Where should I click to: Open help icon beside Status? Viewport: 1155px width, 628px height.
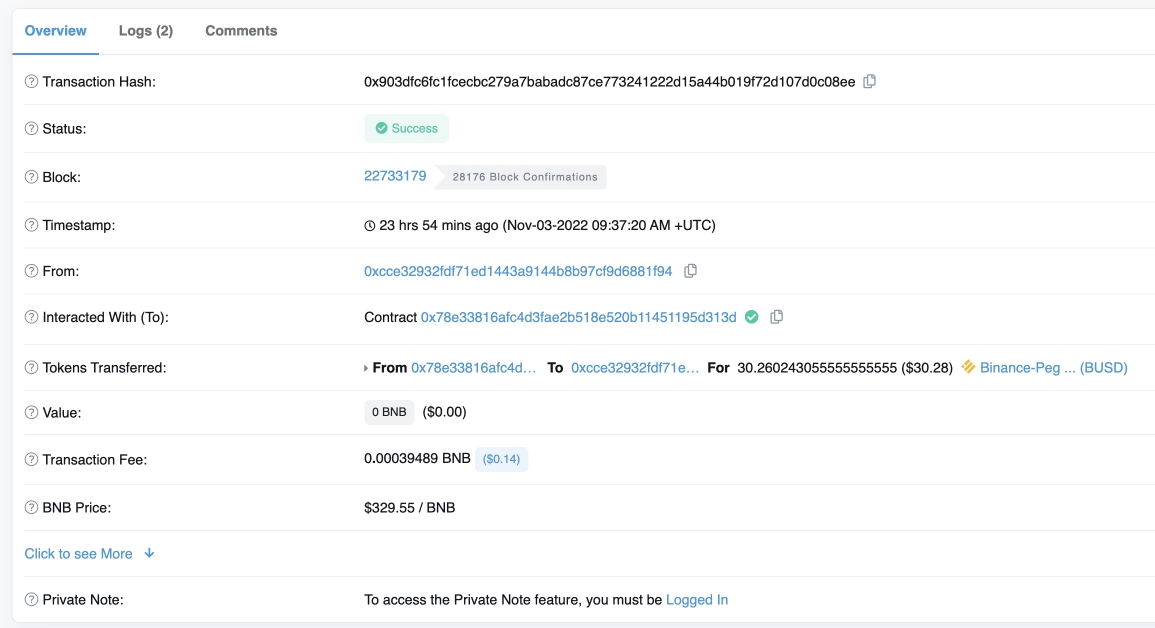(x=31, y=128)
